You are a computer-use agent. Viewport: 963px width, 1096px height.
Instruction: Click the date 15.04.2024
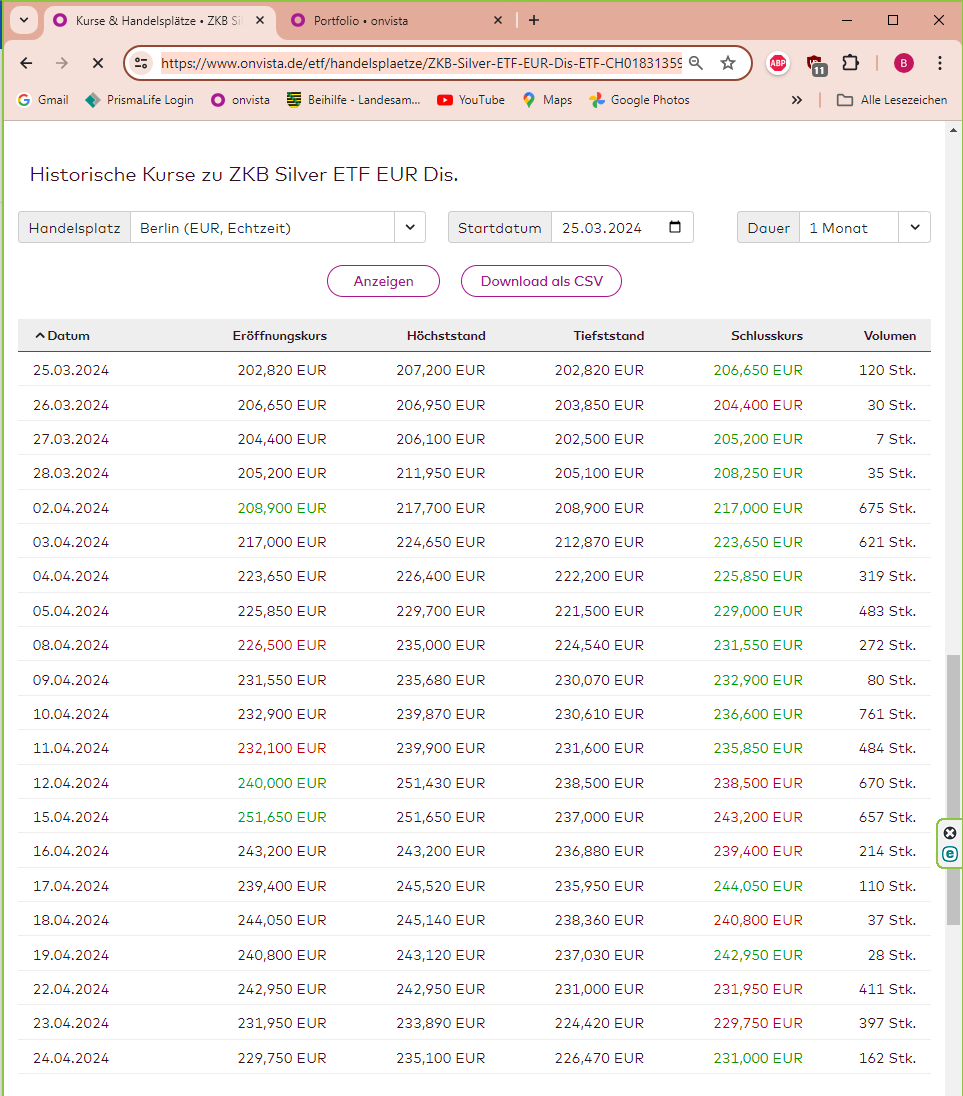click(71, 817)
